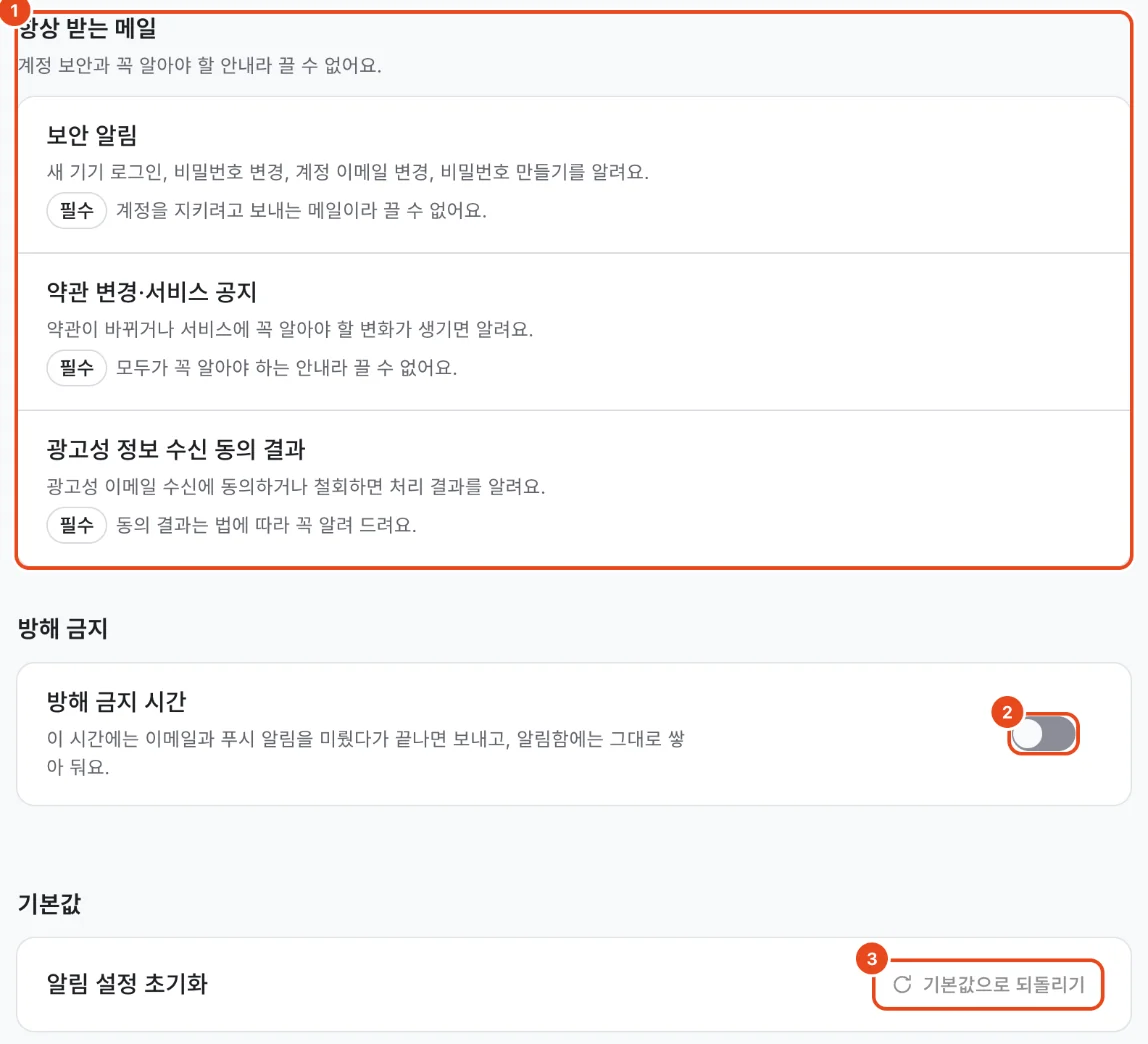The height and width of the screenshot is (1044, 1148).
Task: Click the subtitle 계정 보안과 꼭 알아야 할 안내라
Action: 199,66
